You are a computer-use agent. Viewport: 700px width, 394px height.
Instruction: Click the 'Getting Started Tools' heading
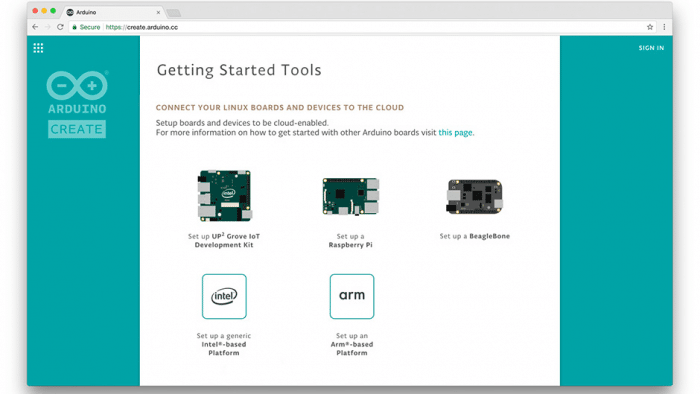tap(239, 70)
